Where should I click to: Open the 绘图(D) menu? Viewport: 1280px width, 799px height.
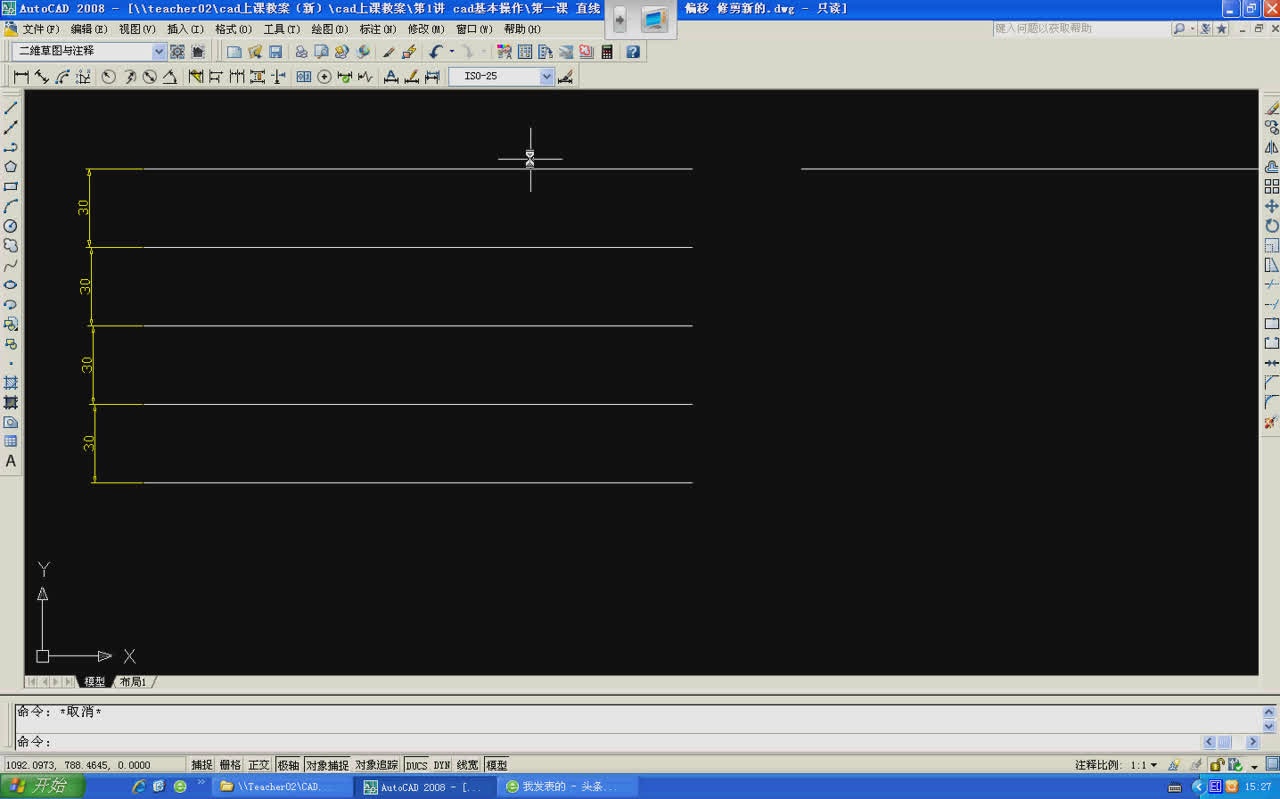pyautogui.click(x=330, y=29)
